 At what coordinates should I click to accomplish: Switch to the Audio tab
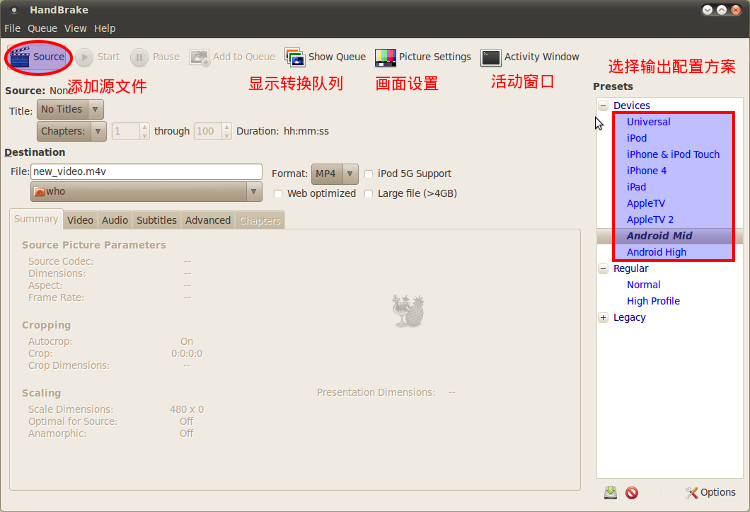(x=115, y=221)
